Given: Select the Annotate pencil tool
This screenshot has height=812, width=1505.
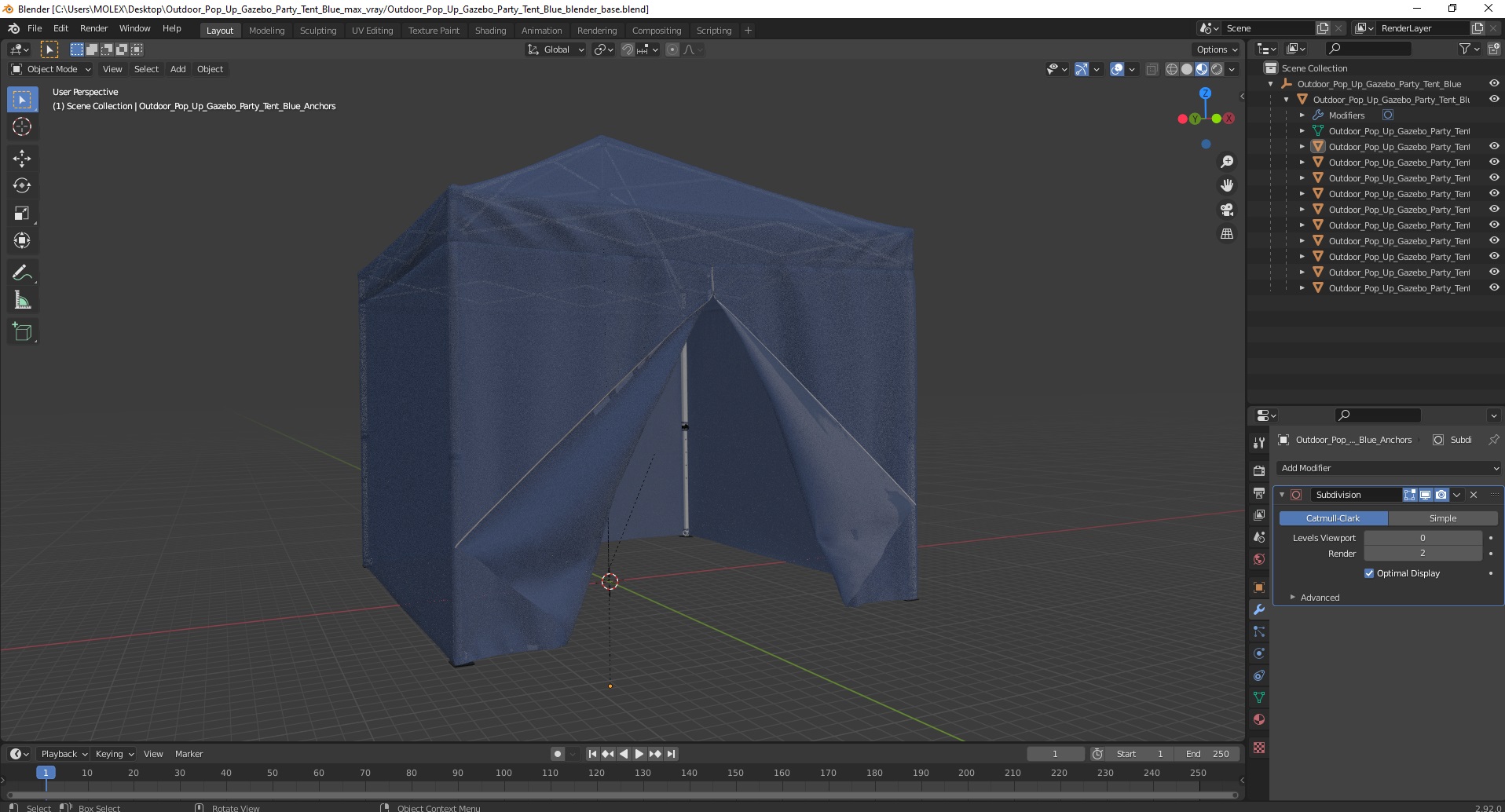Looking at the screenshot, I should (x=22, y=273).
